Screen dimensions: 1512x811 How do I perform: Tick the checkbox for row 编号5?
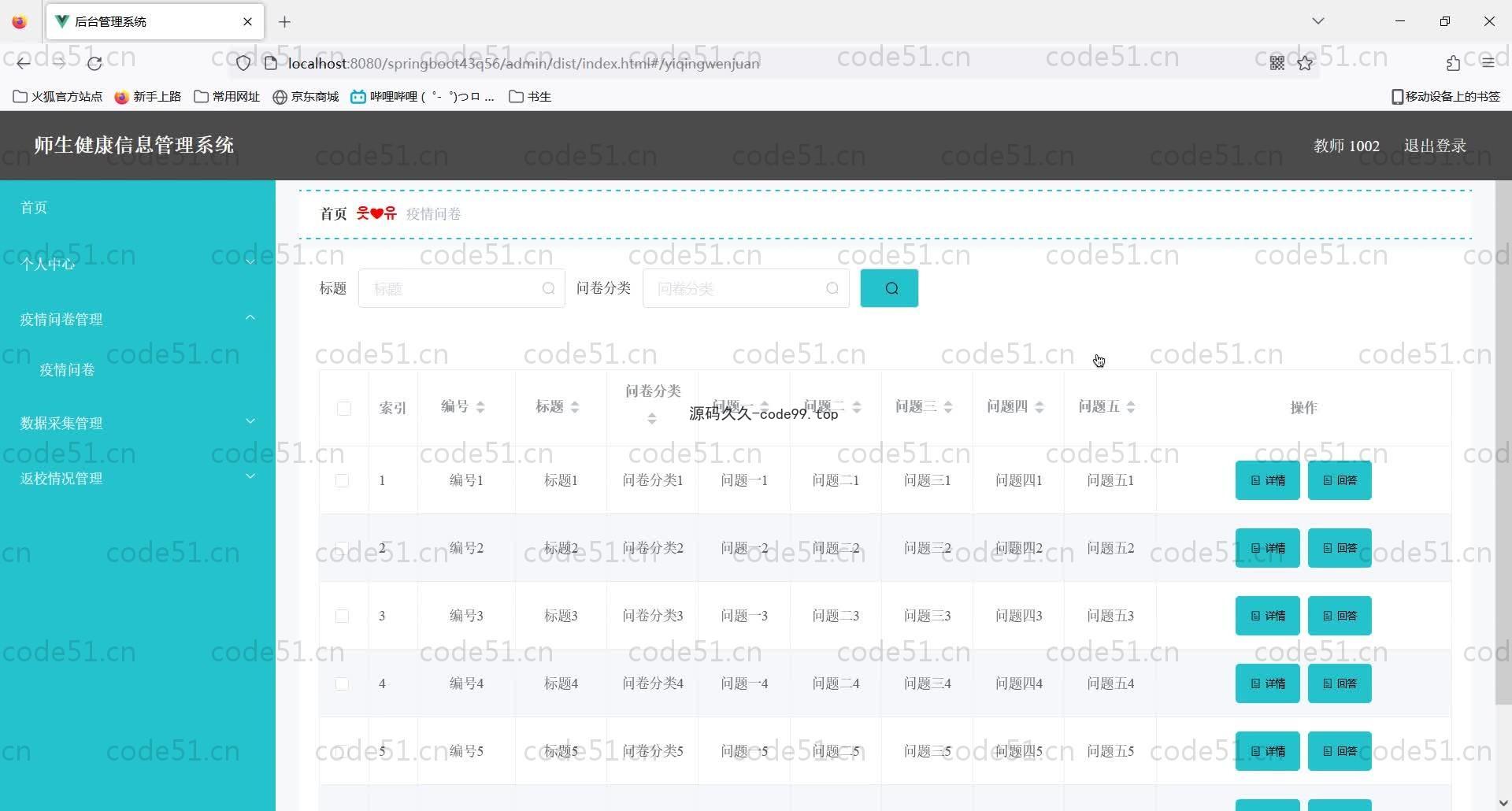[342, 751]
